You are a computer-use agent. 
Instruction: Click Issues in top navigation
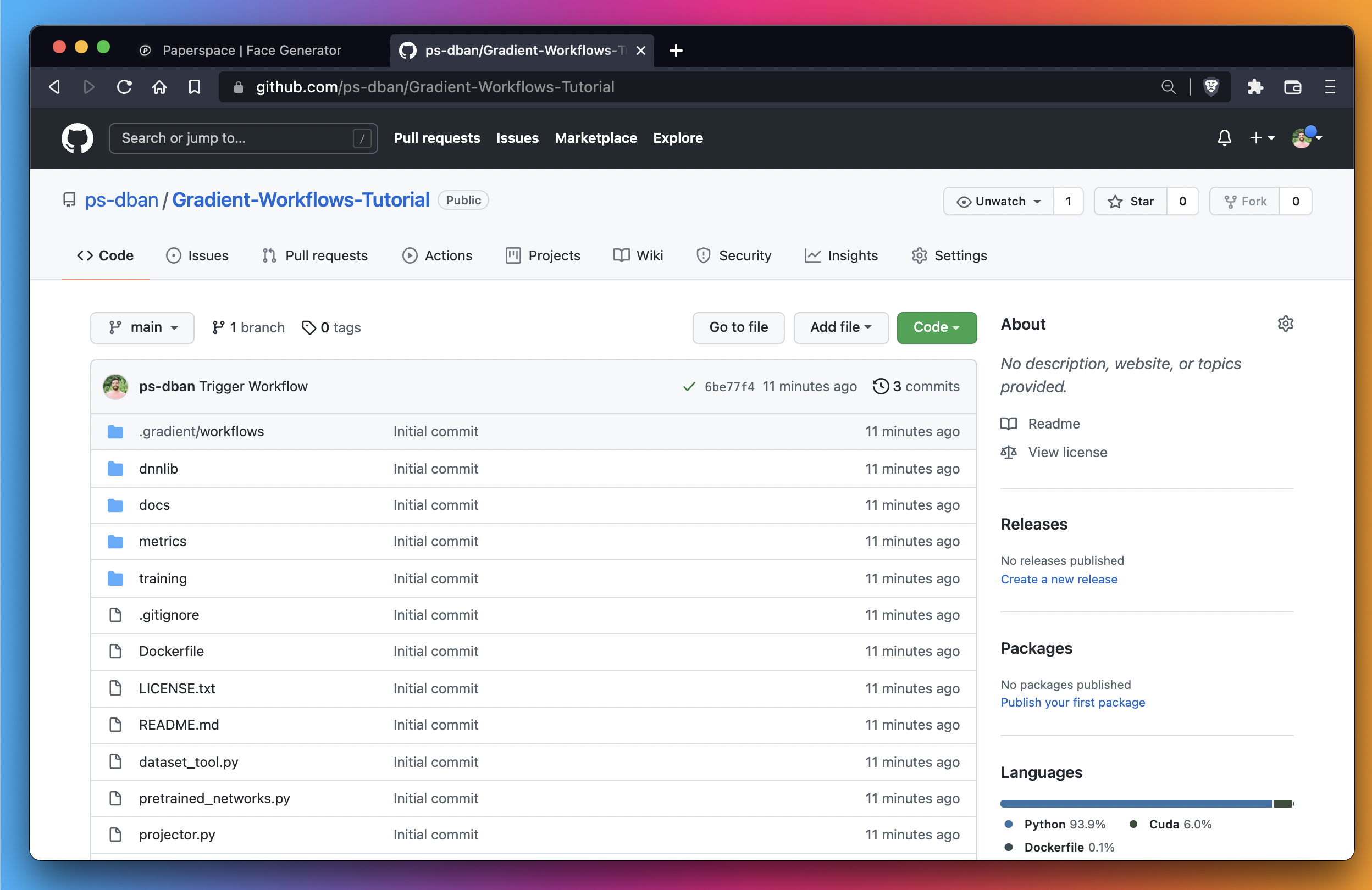[517, 138]
